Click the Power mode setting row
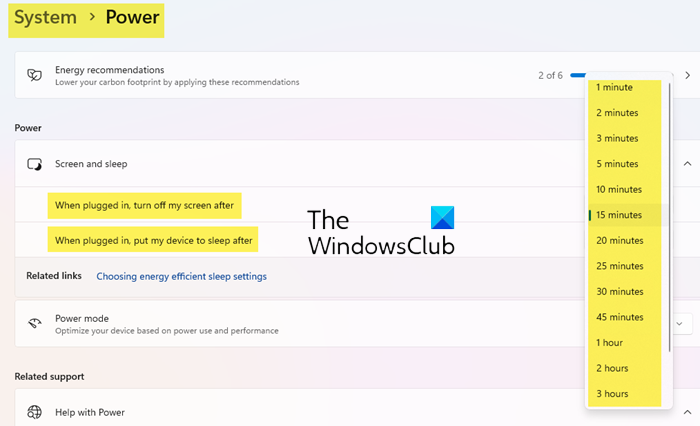This screenshot has height=426, width=700. (357, 324)
